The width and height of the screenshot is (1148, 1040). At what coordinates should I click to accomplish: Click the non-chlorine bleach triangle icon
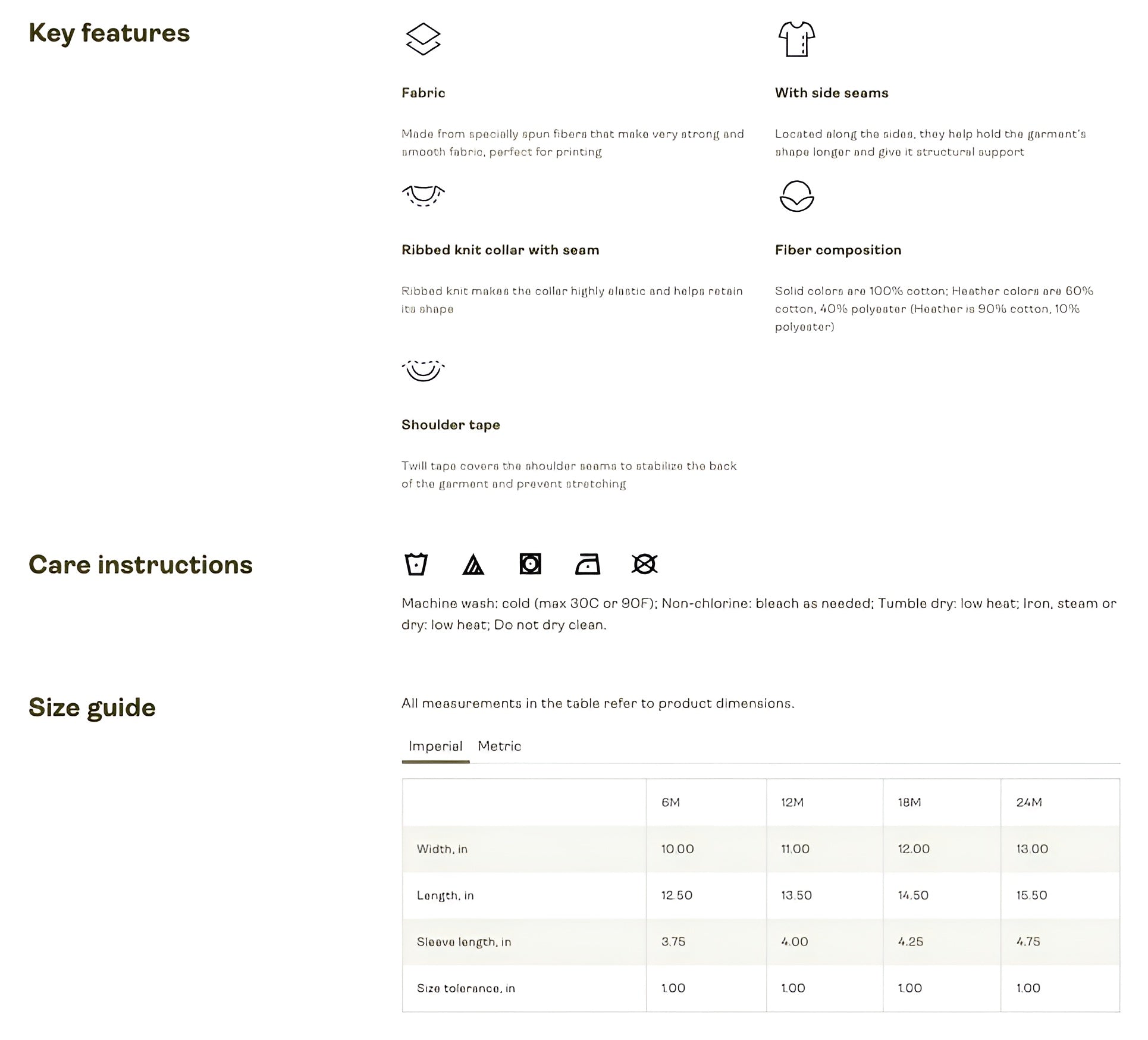473,564
